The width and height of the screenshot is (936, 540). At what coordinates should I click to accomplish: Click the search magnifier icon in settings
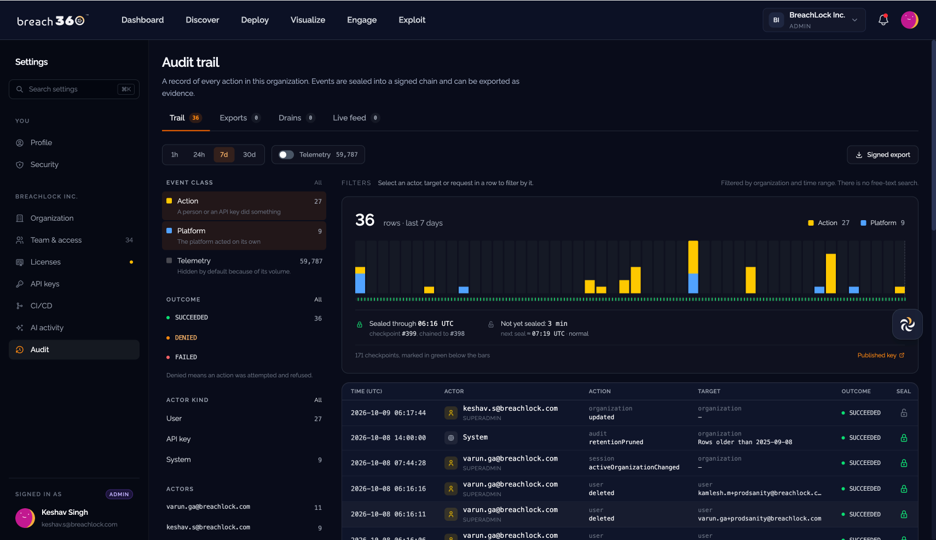(x=20, y=89)
